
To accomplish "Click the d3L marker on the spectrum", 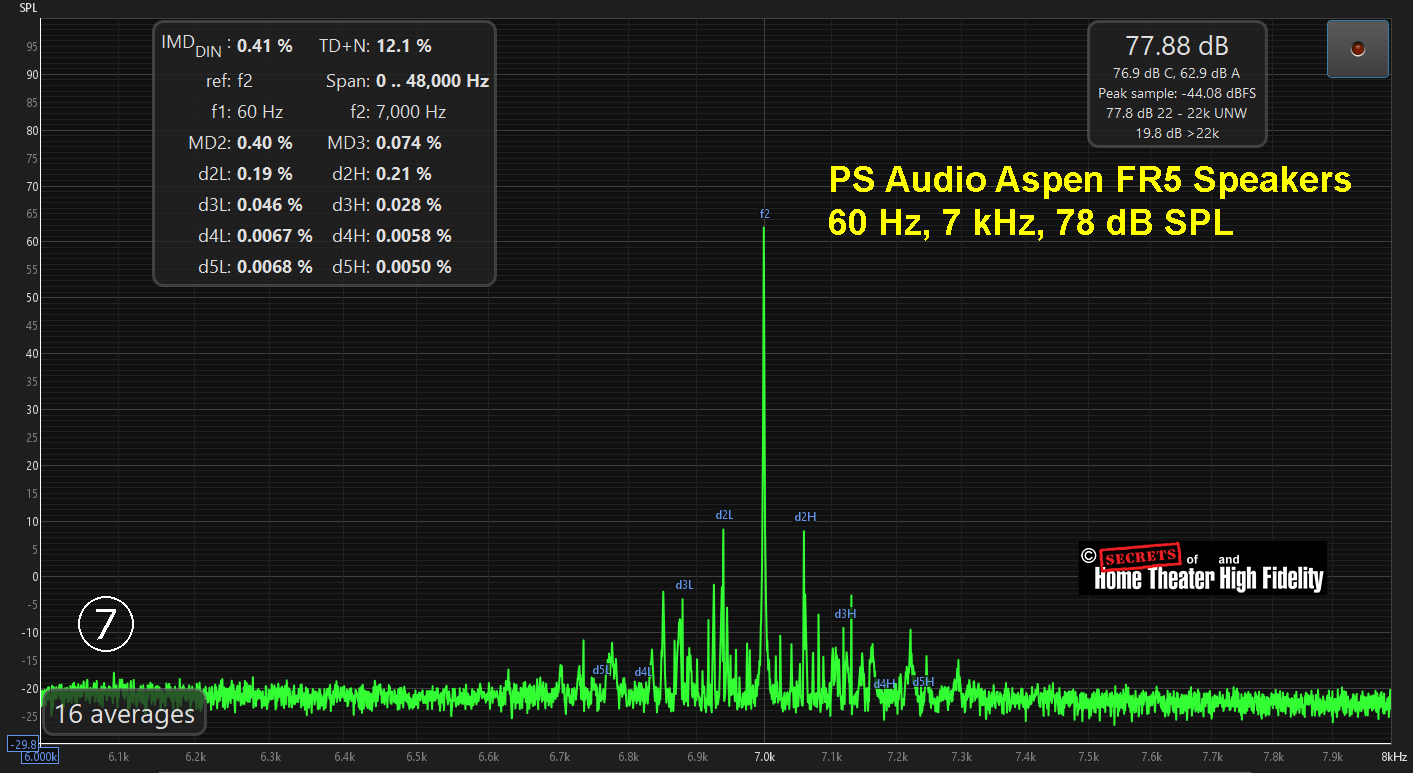I will pos(684,585).
